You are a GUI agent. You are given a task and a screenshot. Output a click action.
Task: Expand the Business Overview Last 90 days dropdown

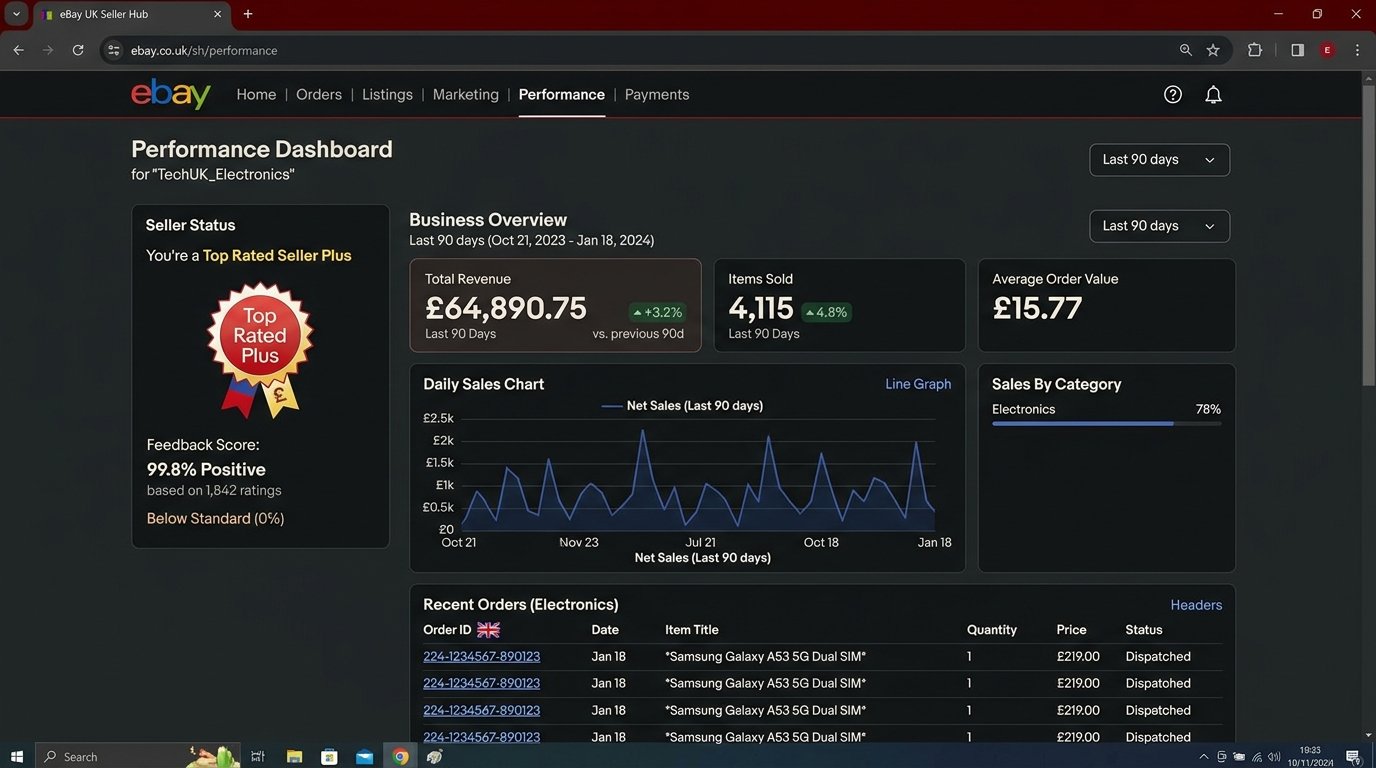pyautogui.click(x=1159, y=226)
